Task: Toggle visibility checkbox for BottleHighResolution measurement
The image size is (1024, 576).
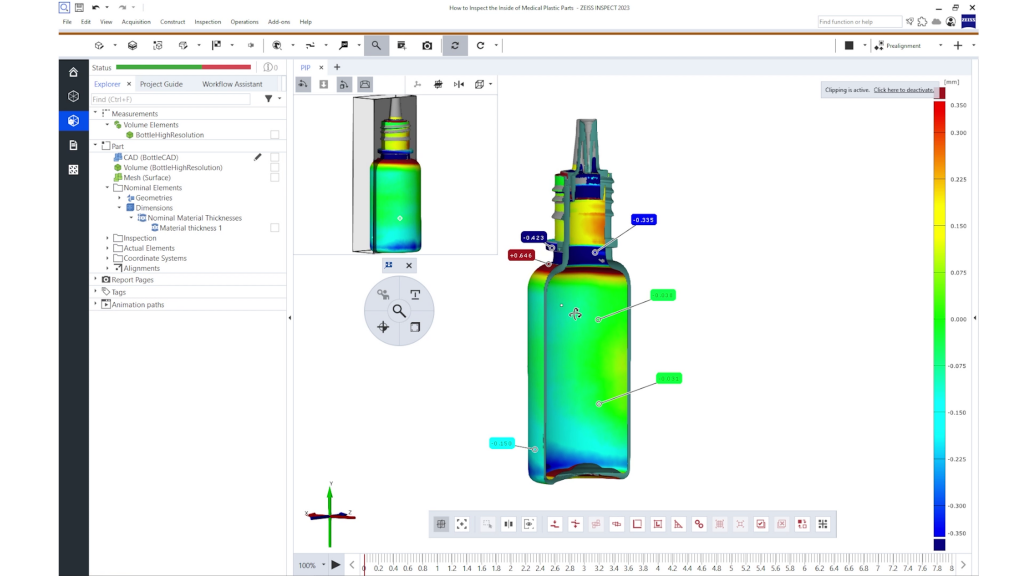Action: click(x=275, y=135)
